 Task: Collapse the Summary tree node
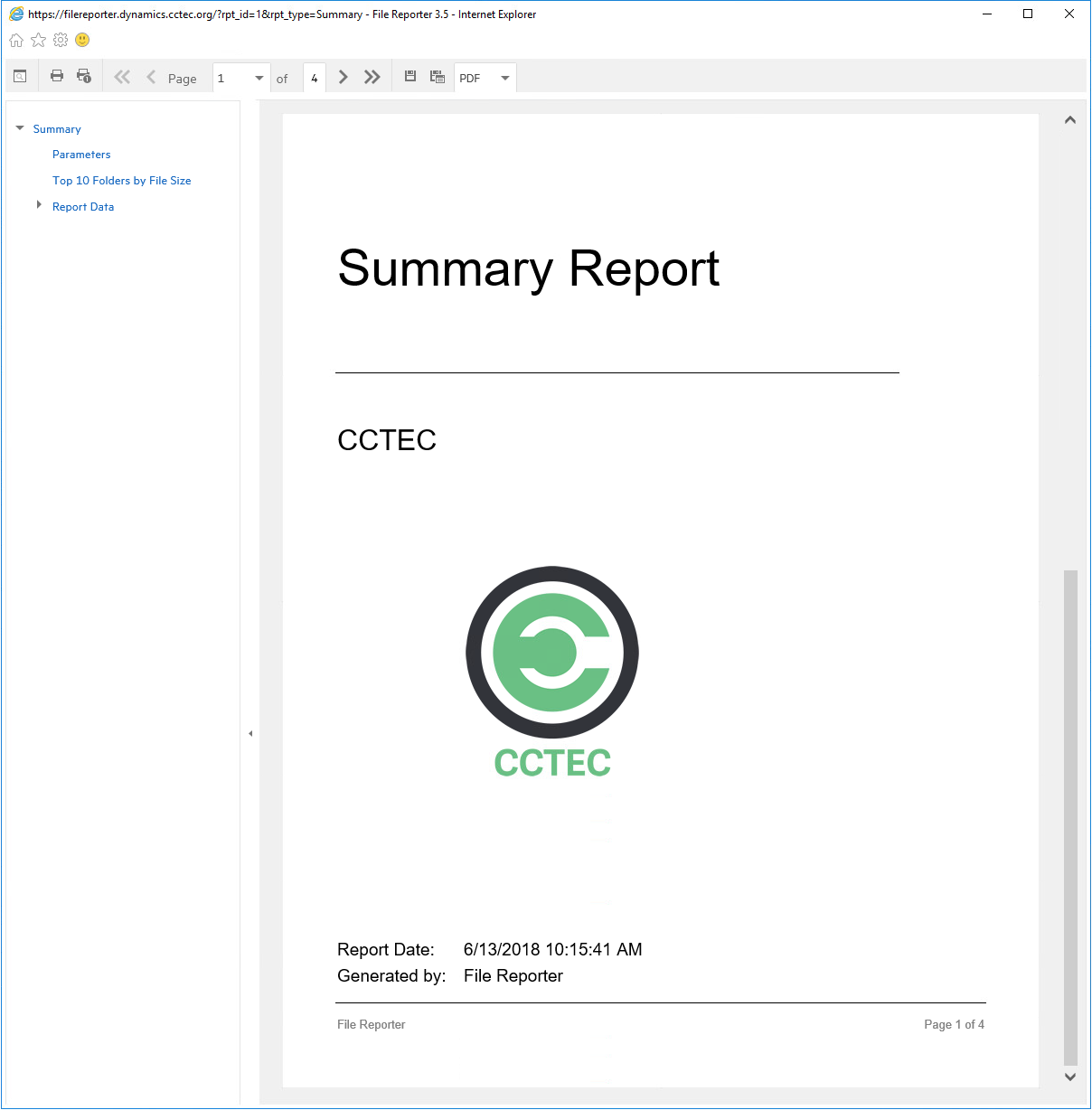coord(20,128)
